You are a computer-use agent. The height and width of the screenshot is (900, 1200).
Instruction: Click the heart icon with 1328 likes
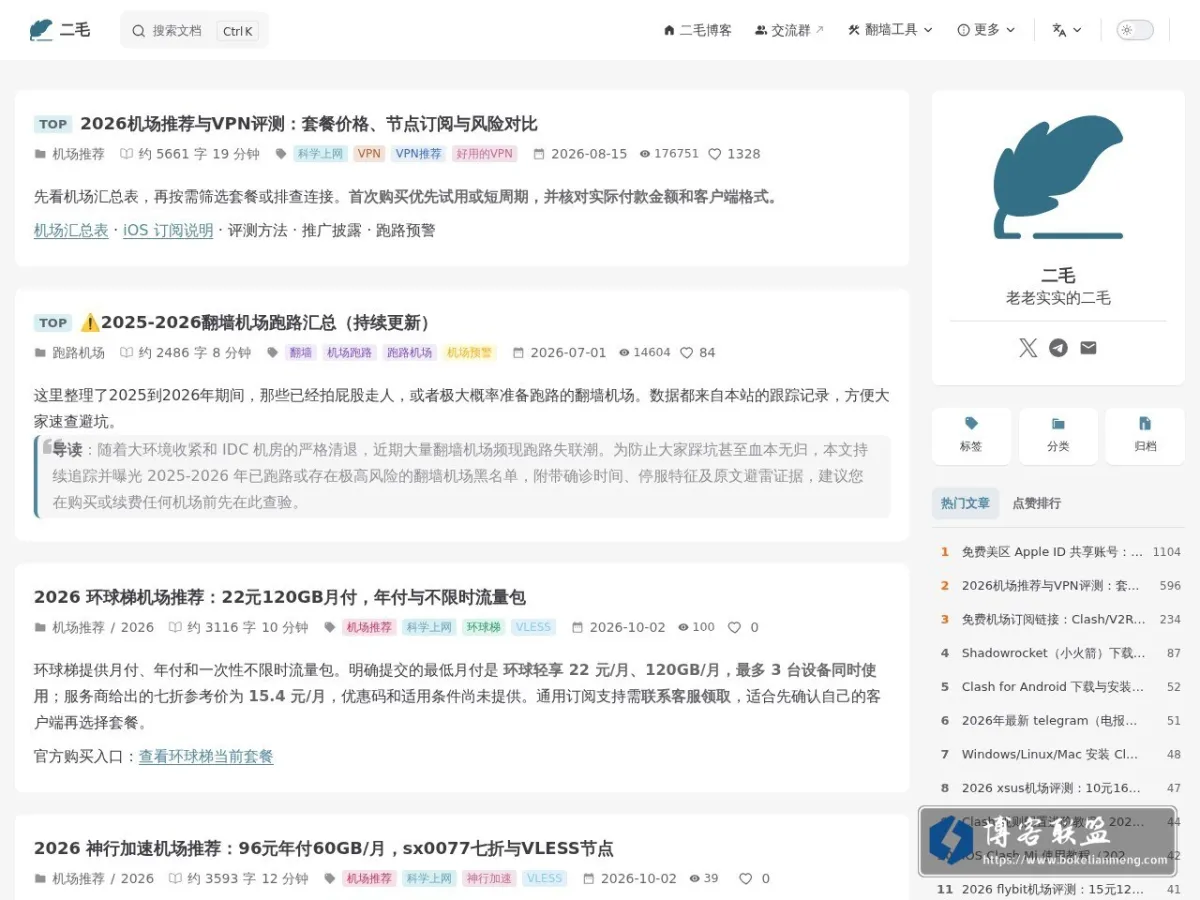[x=715, y=154]
